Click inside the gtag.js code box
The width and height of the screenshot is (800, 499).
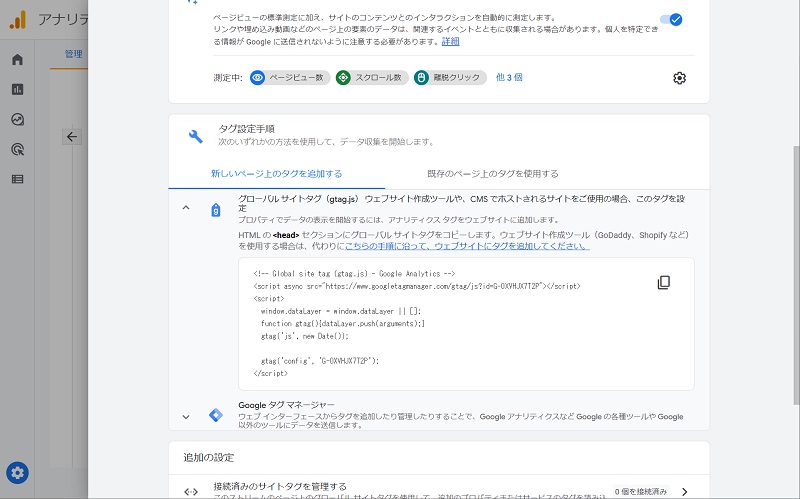(x=466, y=324)
